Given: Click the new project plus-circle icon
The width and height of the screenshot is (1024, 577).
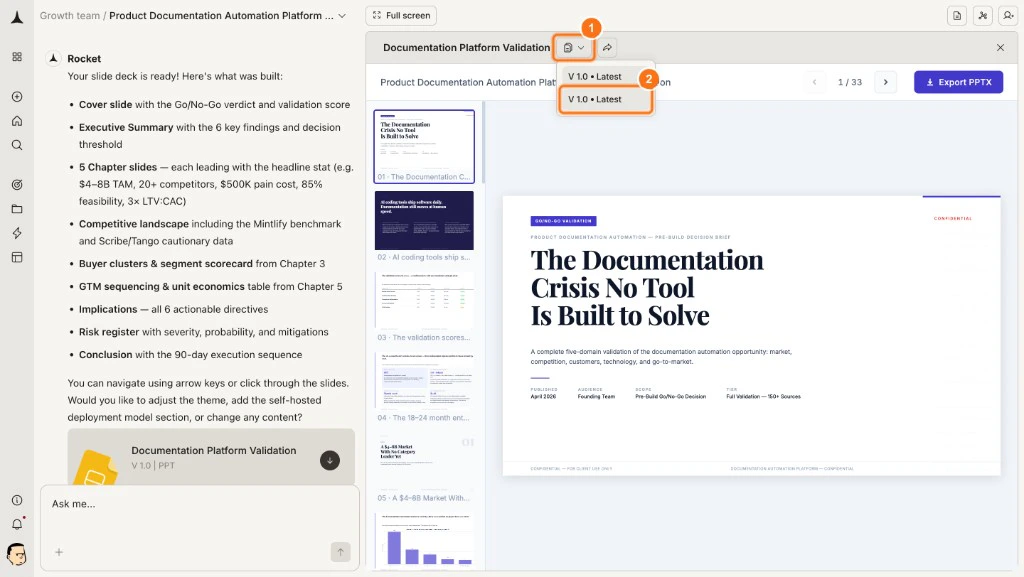Looking at the screenshot, I should pyautogui.click(x=17, y=97).
